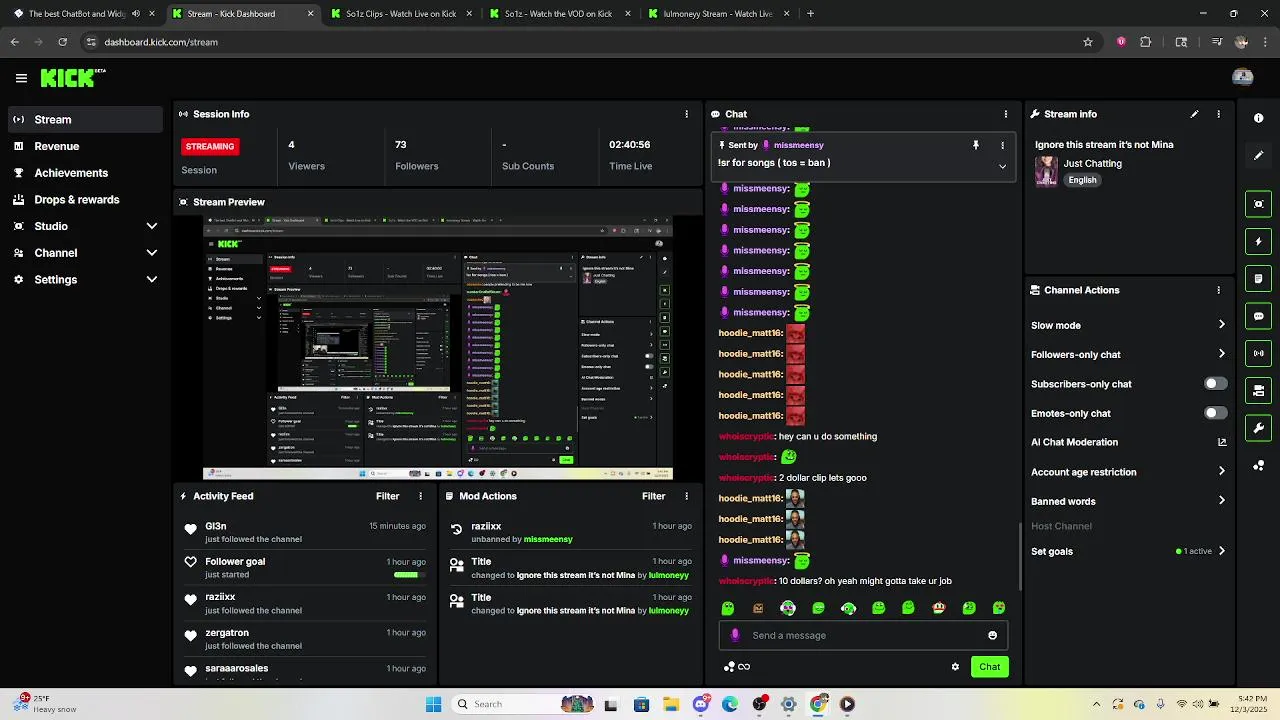Expand the pinned message chevron

1002,166
